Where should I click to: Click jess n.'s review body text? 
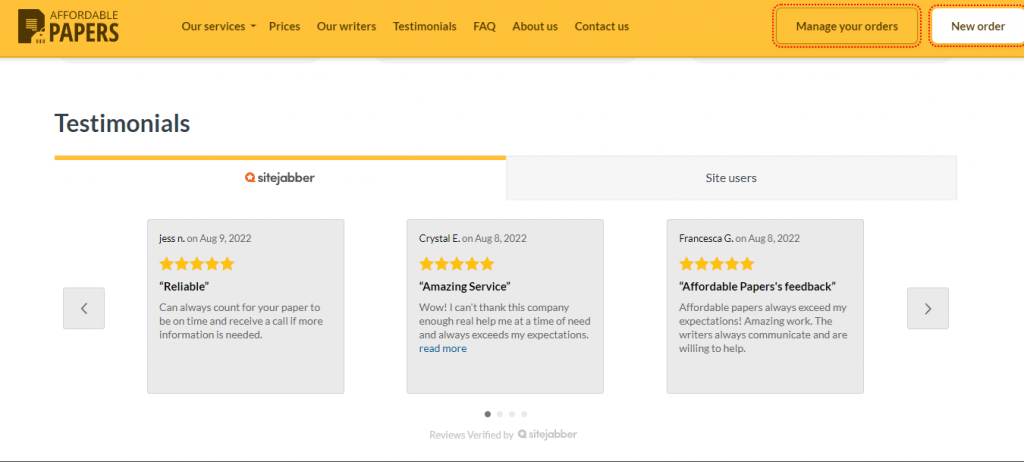pos(241,321)
